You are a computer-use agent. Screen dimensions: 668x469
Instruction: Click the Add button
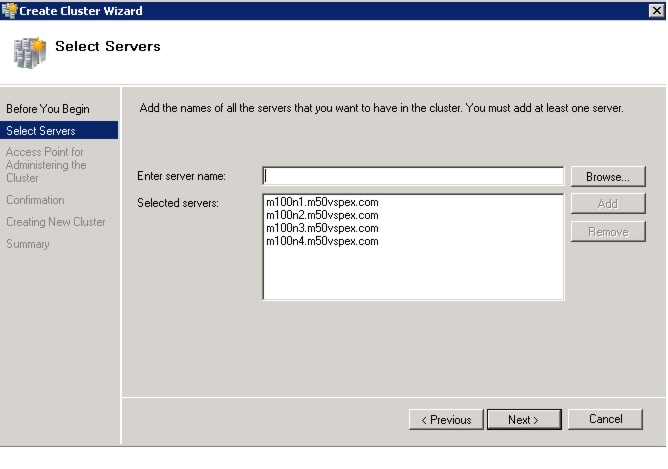[x=608, y=204]
